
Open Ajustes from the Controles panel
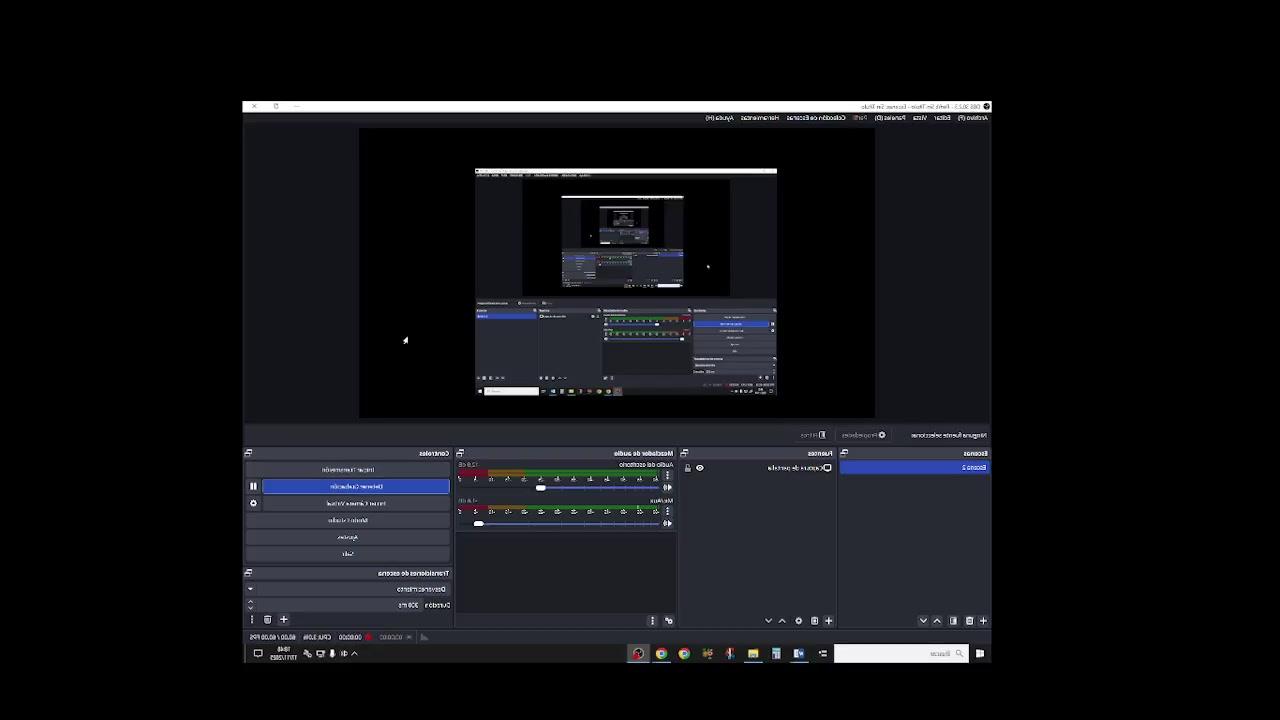coord(347,537)
